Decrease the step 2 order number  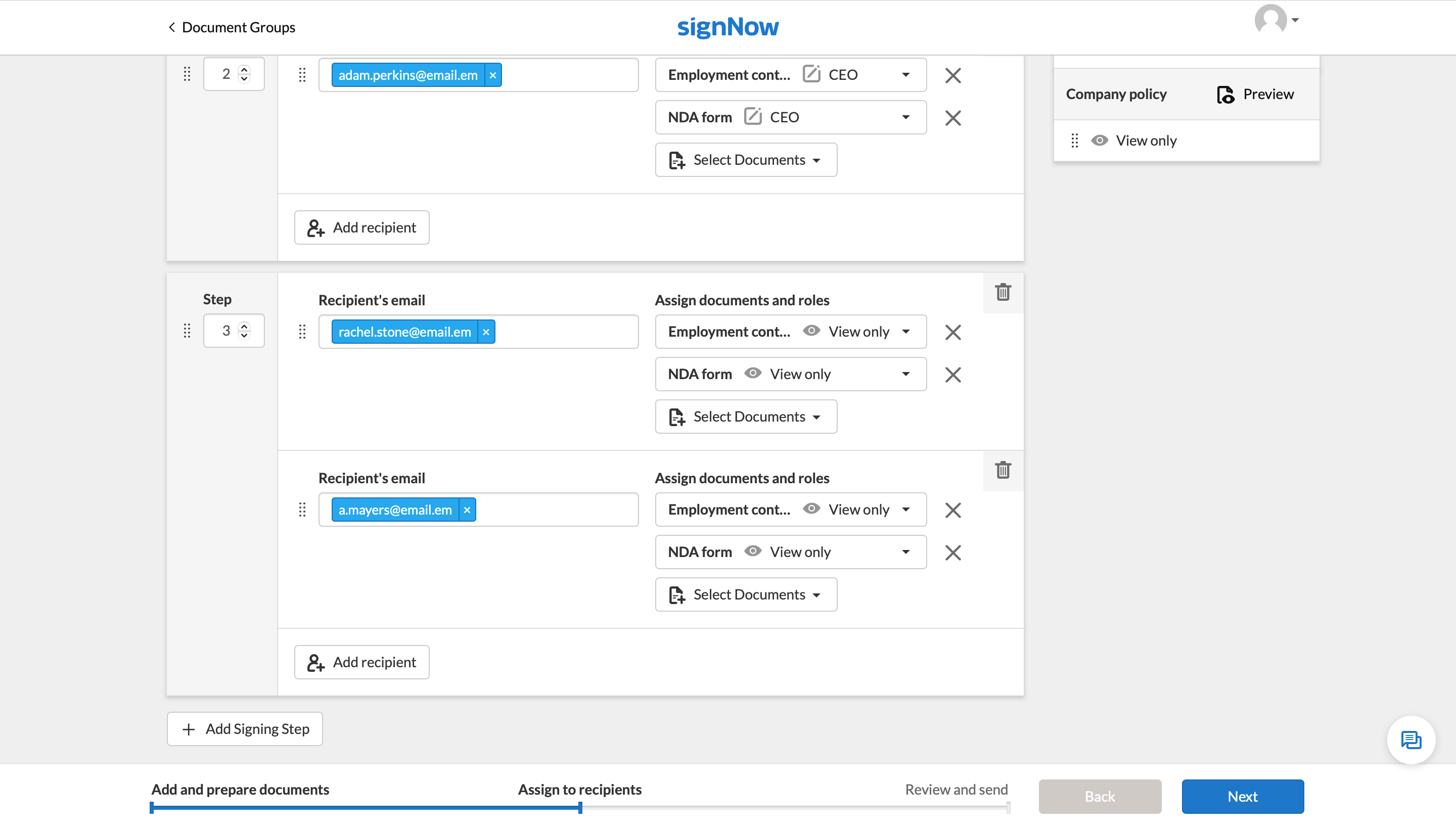[x=244, y=78]
